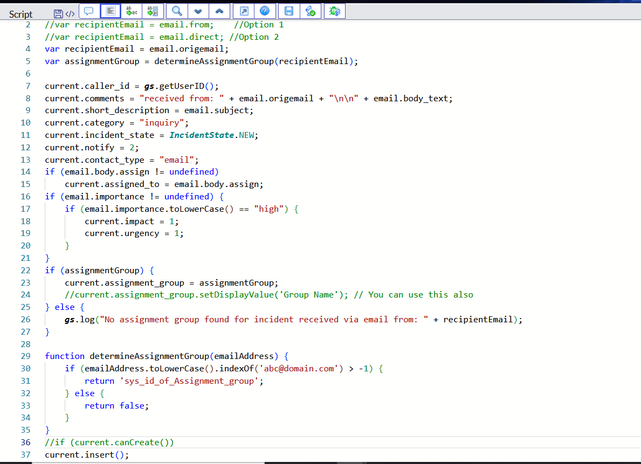Toggle full screen script editor
The height and width of the screenshot is (464, 641).
click(244, 11)
